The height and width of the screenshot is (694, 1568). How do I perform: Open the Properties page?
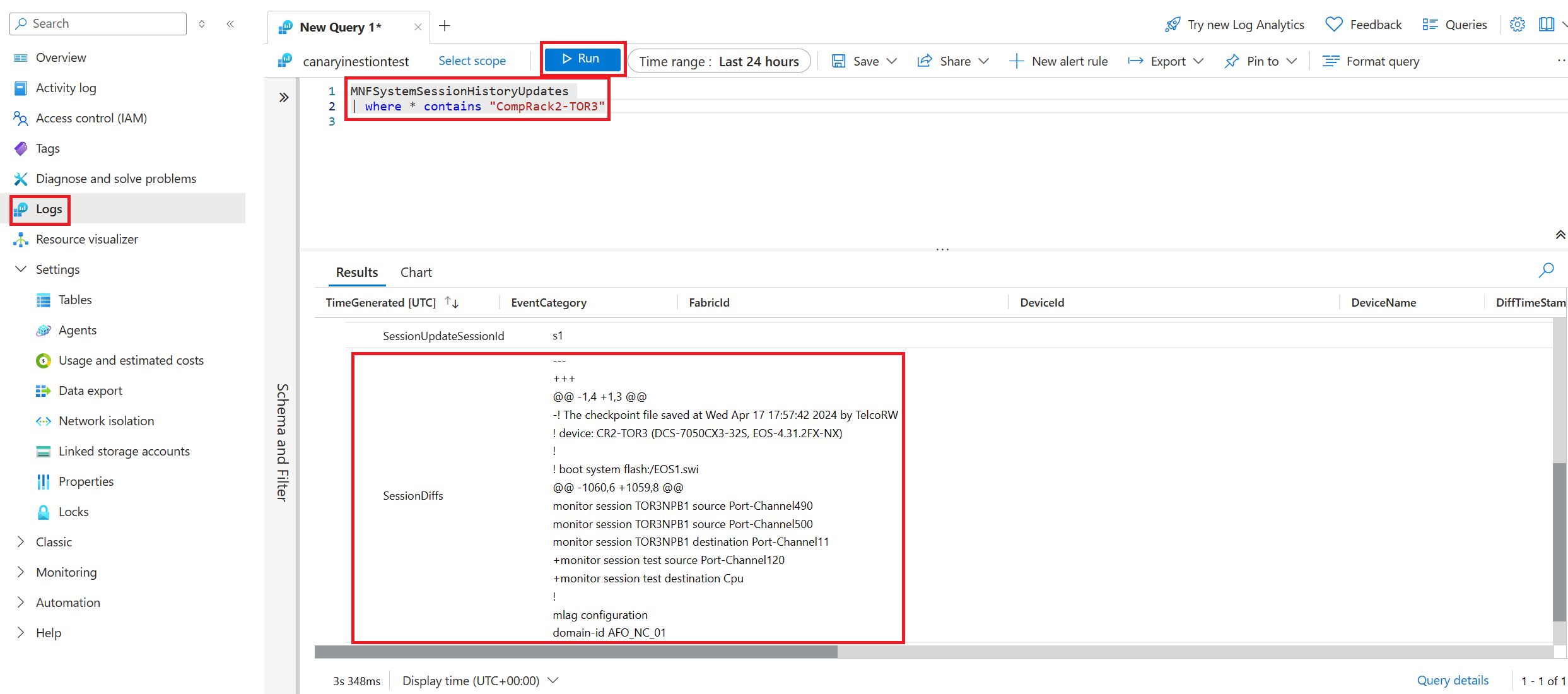(86, 481)
